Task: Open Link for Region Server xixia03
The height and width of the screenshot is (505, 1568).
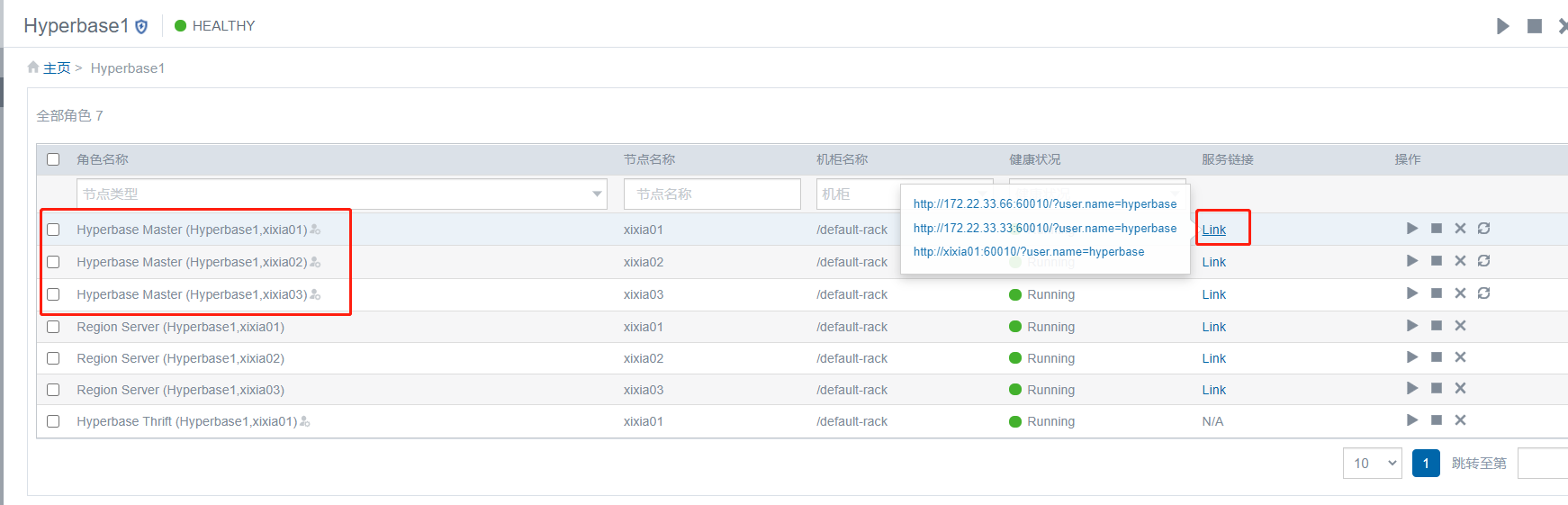Action: click(1213, 390)
